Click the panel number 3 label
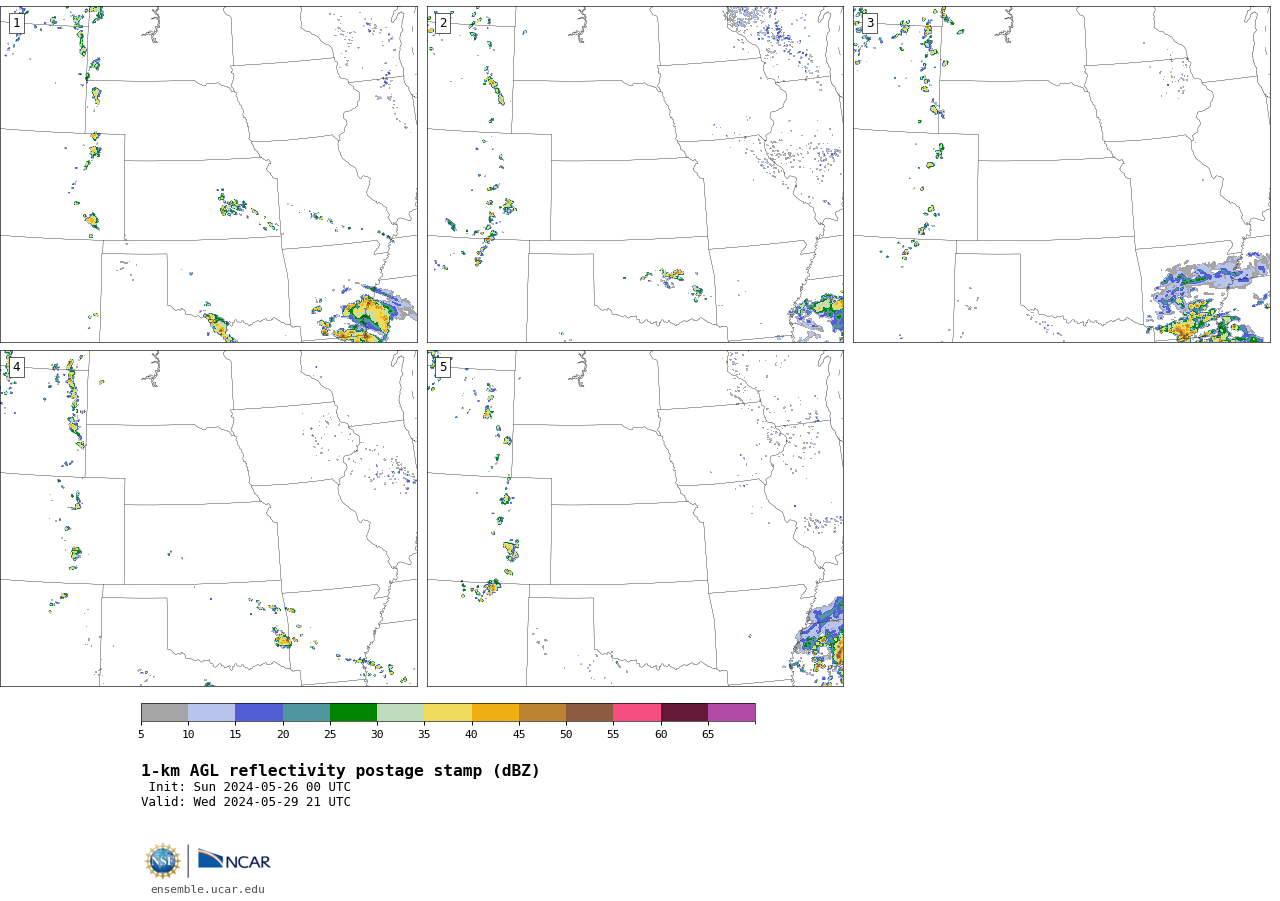Image resolution: width=1280 pixels, height=901 pixels. point(869,23)
